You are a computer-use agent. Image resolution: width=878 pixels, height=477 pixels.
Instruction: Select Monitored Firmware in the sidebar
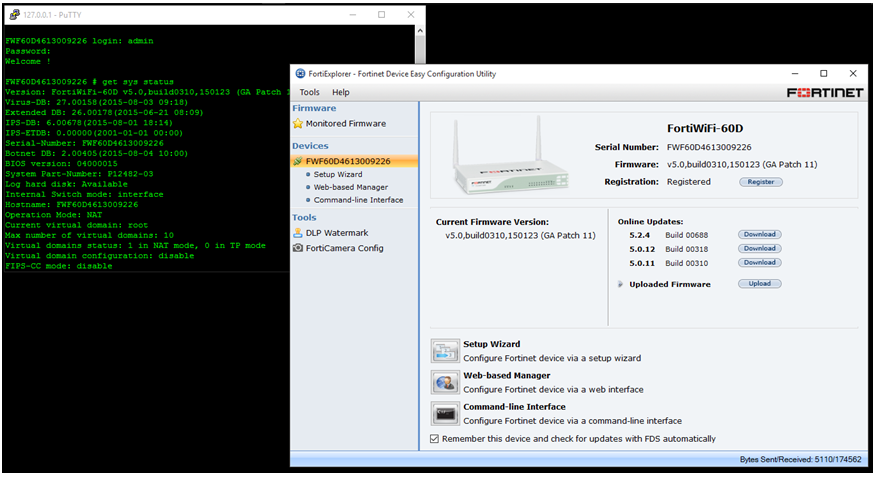[x=345, y=124]
